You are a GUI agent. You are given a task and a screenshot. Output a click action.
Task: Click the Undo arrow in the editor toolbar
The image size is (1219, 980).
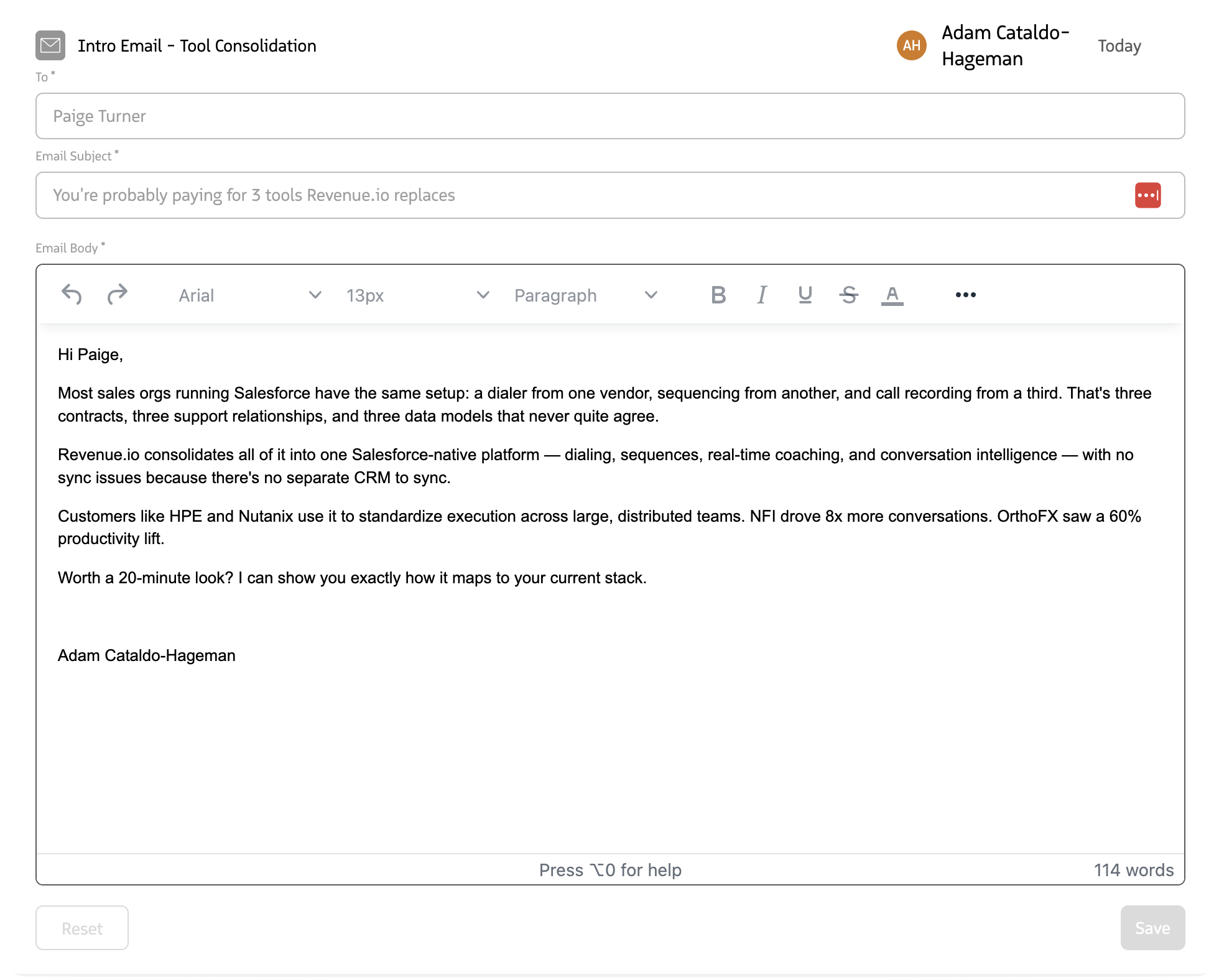coord(72,295)
